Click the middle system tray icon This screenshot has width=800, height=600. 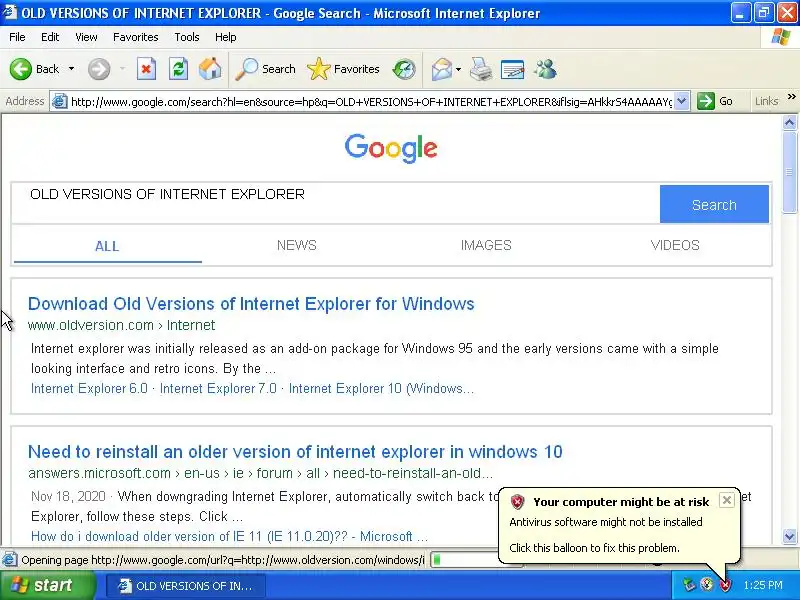(x=707, y=584)
